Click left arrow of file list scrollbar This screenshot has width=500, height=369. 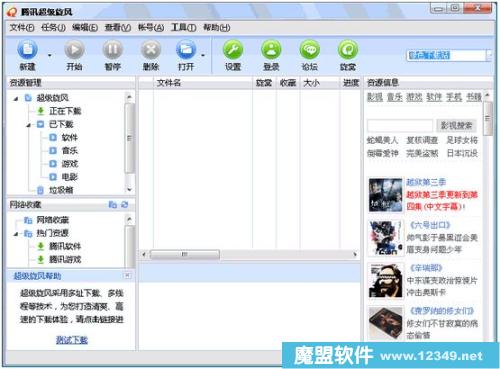[x=144, y=254]
